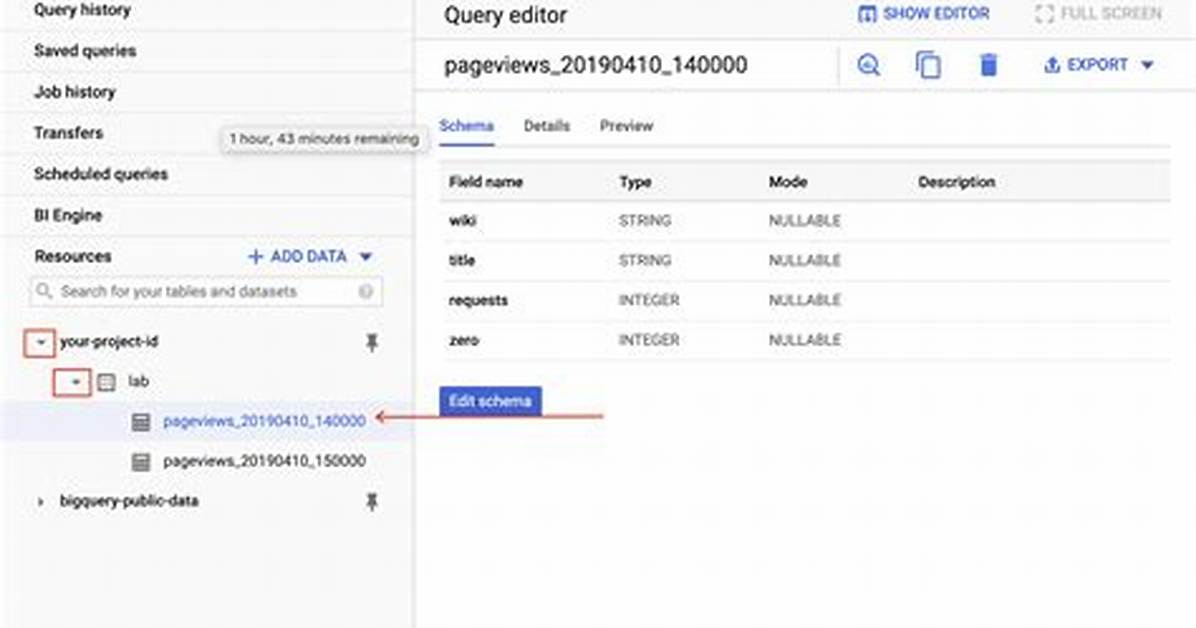Click STRING type in wiki row
The image size is (1196, 628).
(645, 221)
